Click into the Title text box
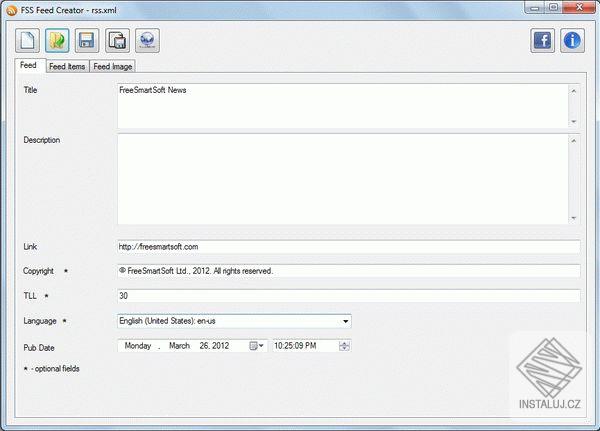The image size is (600, 431). pos(343,106)
